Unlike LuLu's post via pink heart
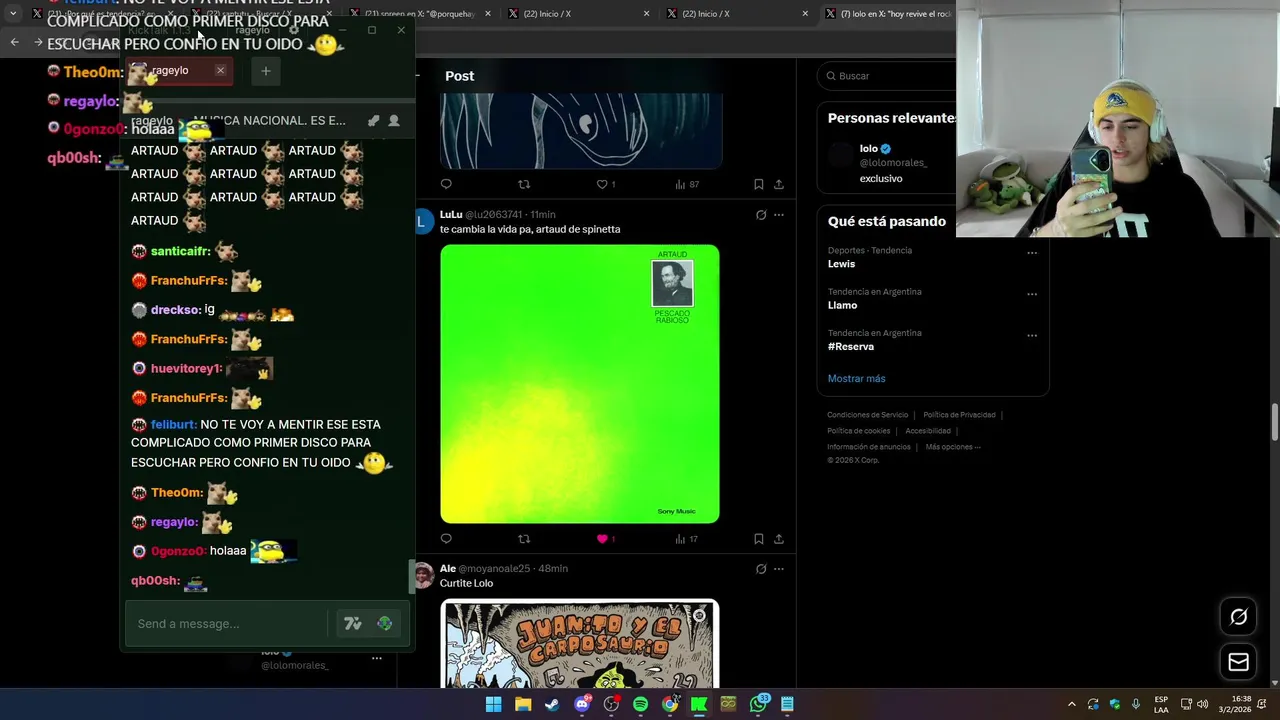 [x=602, y=539]
